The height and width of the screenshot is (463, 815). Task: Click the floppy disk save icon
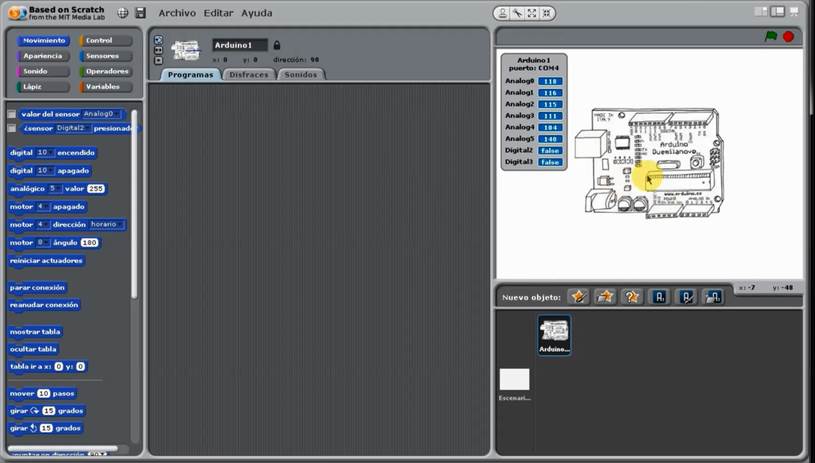(x=140, y=13)
